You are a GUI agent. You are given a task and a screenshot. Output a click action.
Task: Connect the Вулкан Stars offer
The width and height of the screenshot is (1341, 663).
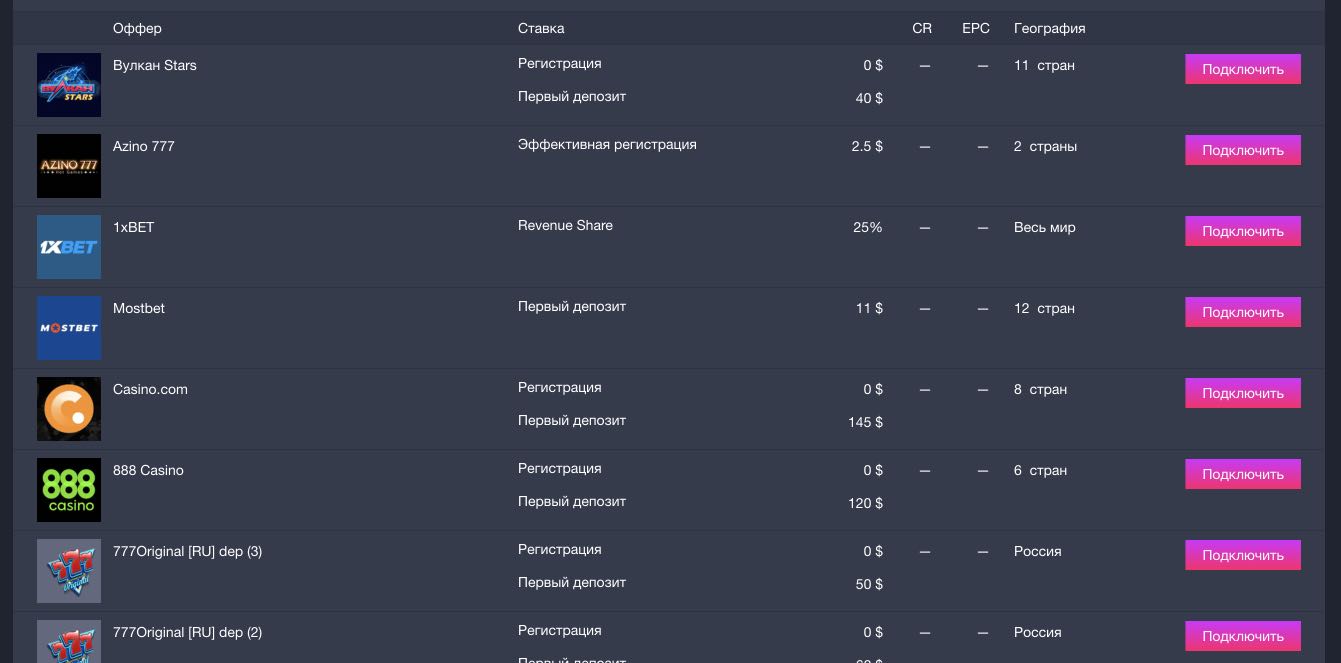[1242, 69]
